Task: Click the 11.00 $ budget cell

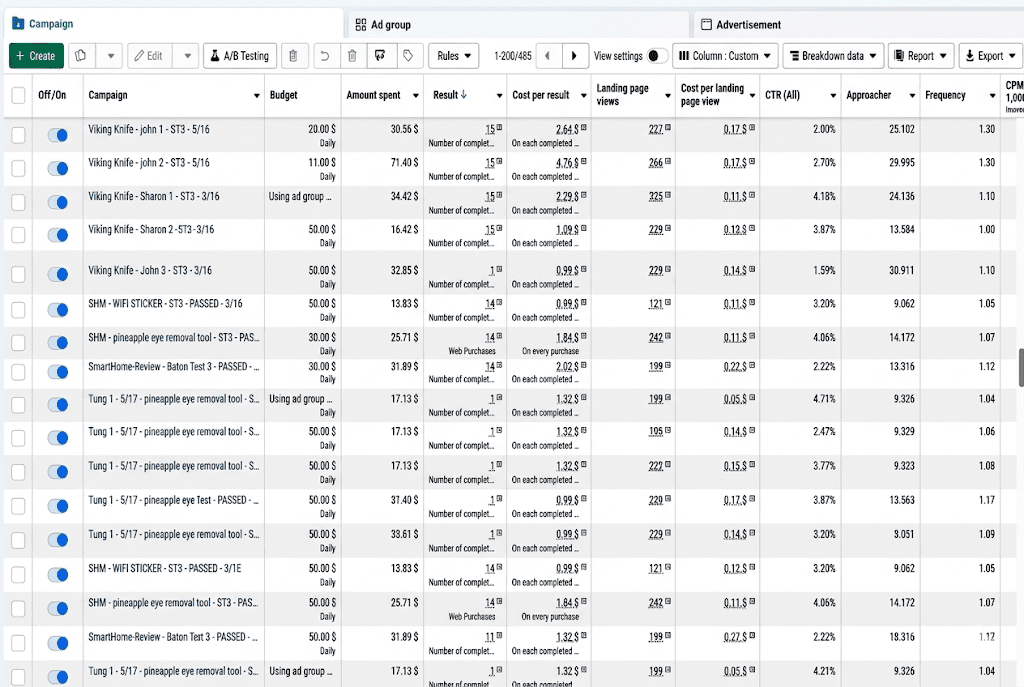Action: coord(322,162)
